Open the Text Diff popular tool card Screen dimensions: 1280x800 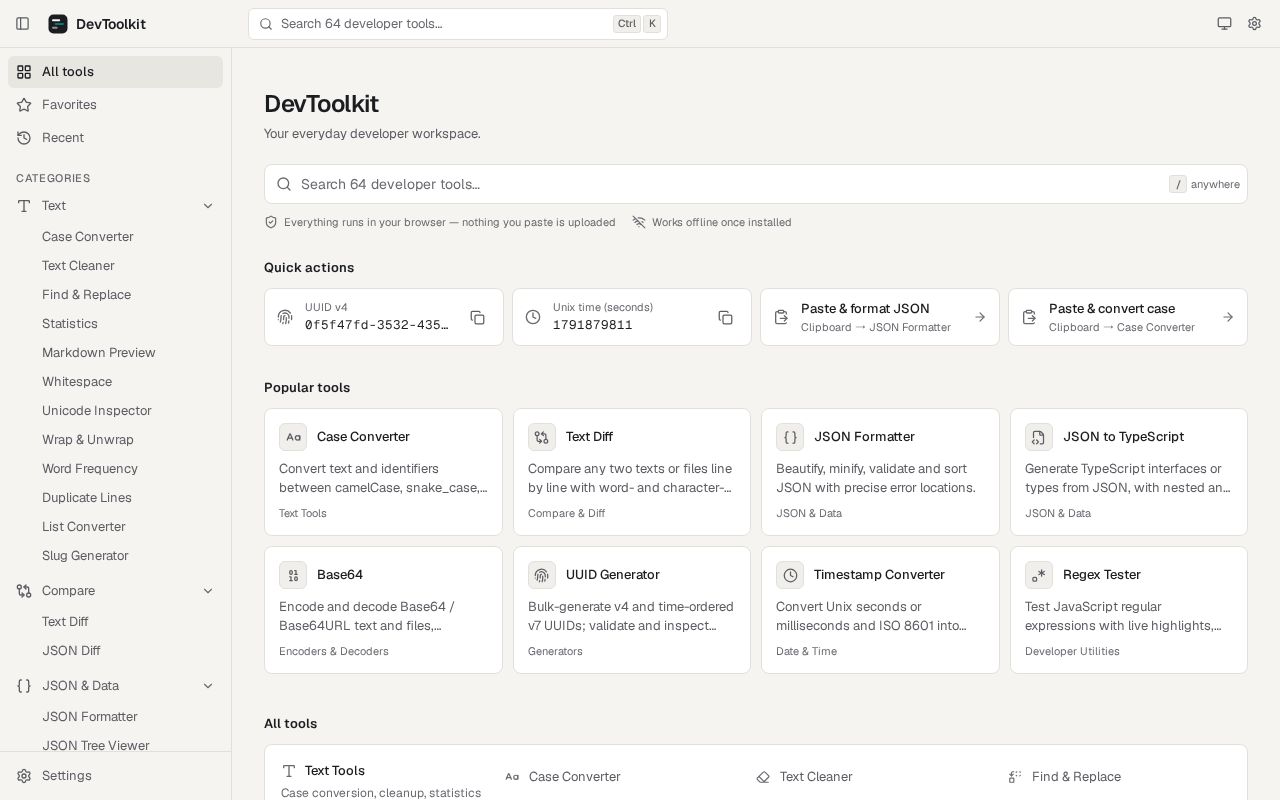click(x=632, y=472)
